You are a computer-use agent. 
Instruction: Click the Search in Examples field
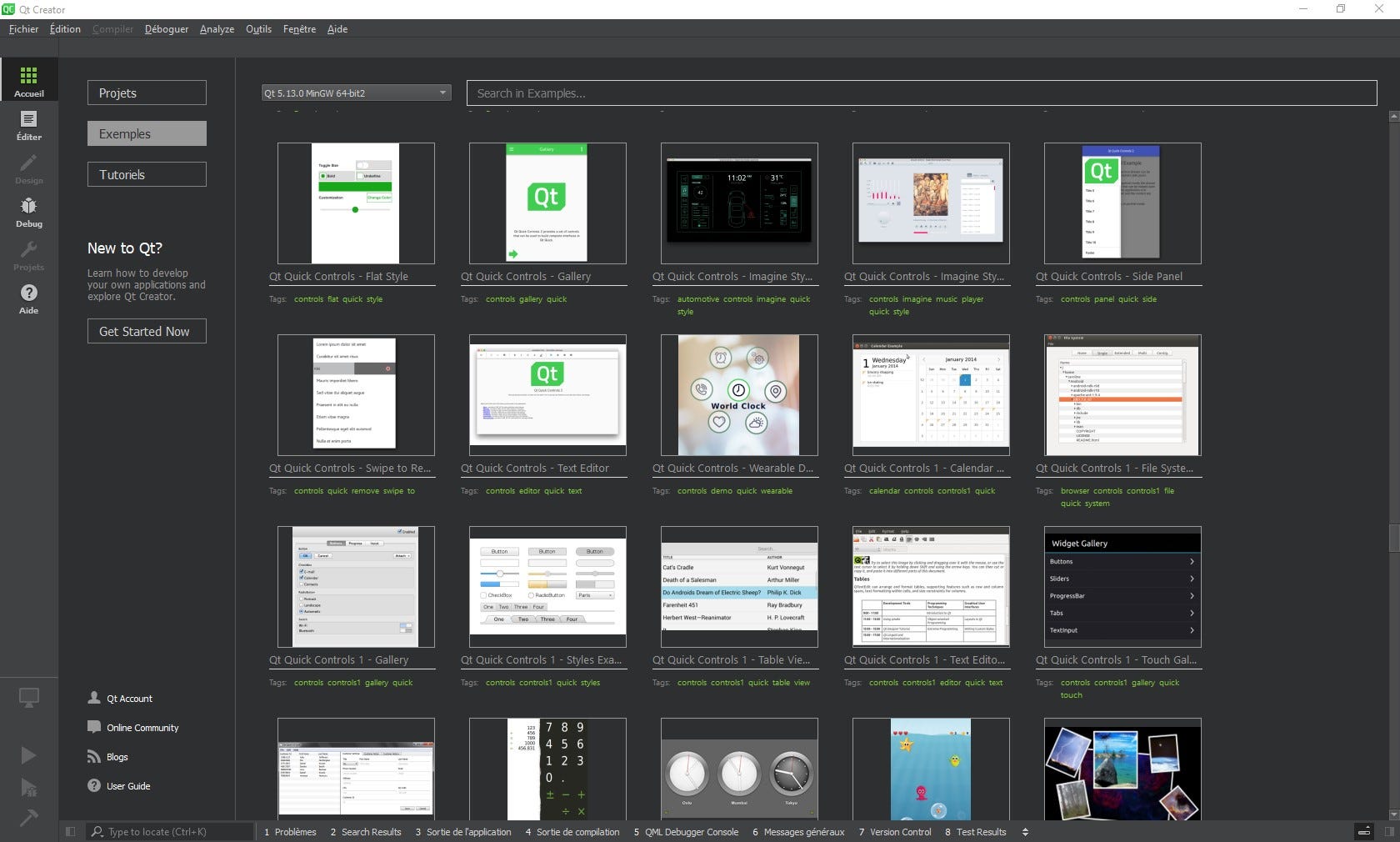922,93
